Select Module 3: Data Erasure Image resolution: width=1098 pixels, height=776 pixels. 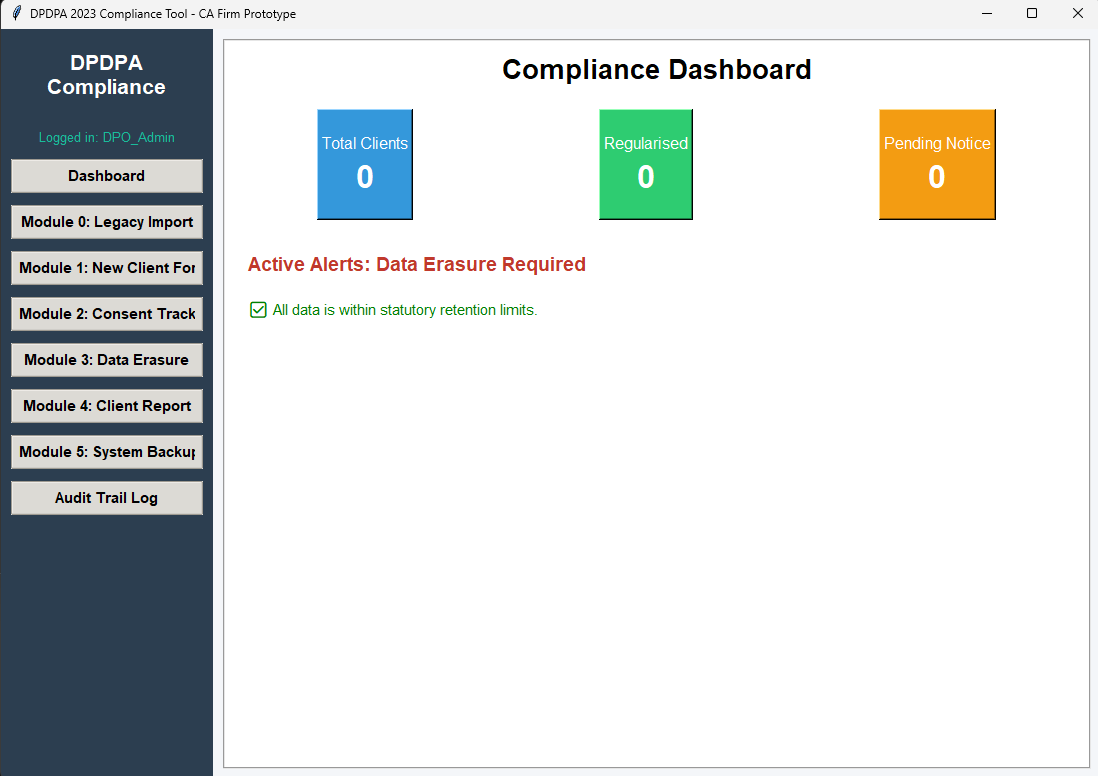107,360
